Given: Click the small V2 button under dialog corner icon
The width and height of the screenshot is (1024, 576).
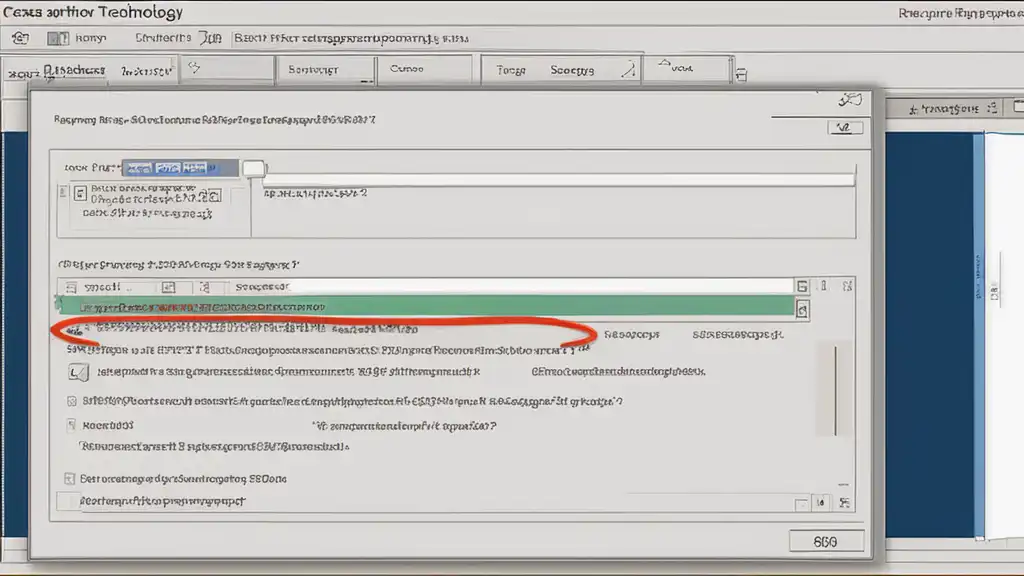Looking at the screenshot, I should click(845, 127).
